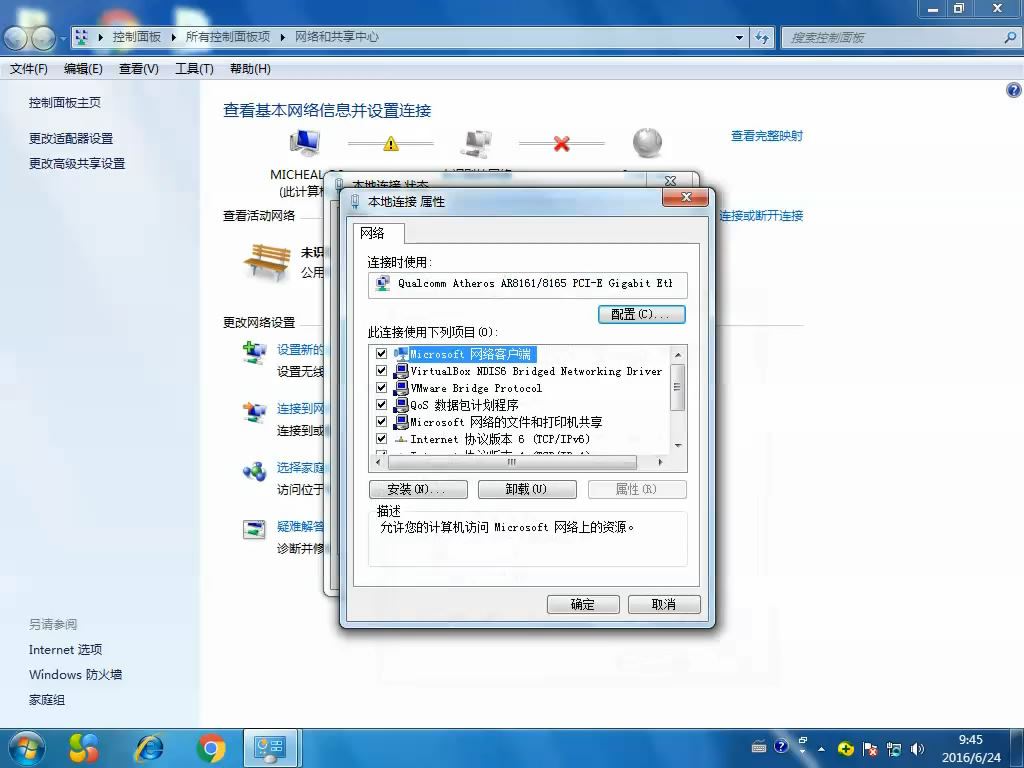Uncheck VirtualBox NDIS6 Bridged Networking Driver
1024x768 pixels.
[x=381, y=370]
